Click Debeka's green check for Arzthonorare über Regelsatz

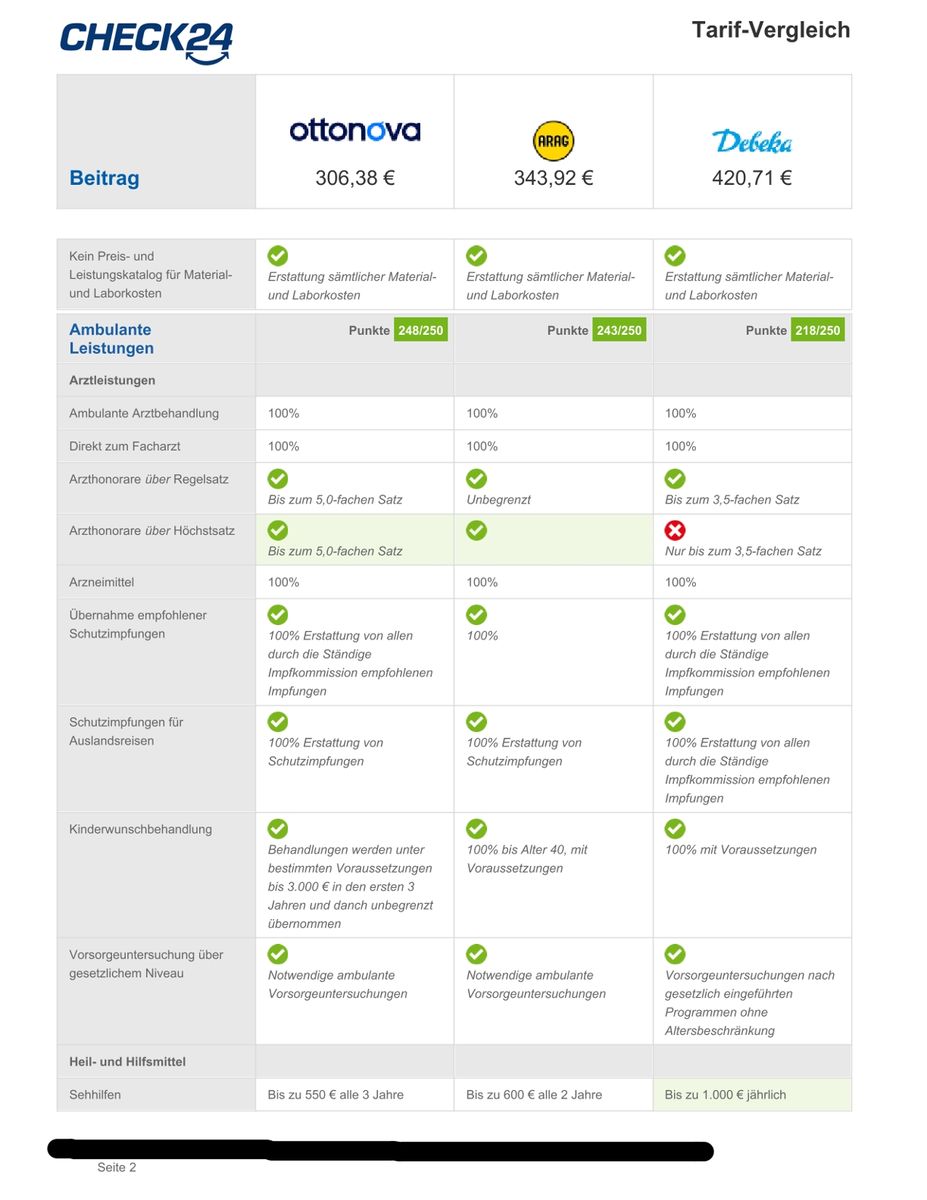[x=675, y=479]
